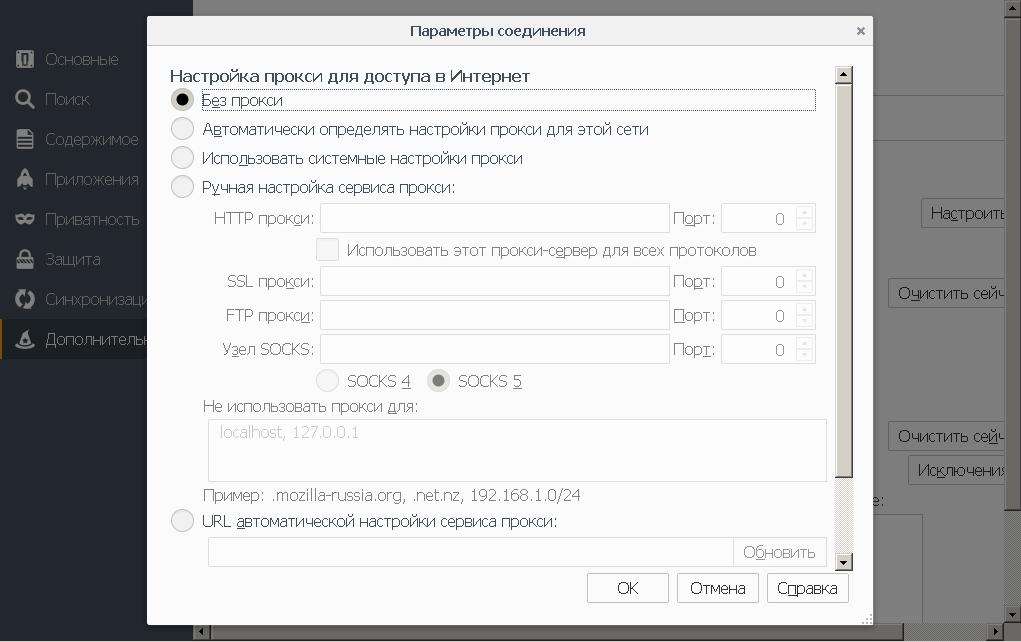The width and height of the screenshot is (1021, 642).
Task: Click the Защита lock icon
Action: [25, 259]
